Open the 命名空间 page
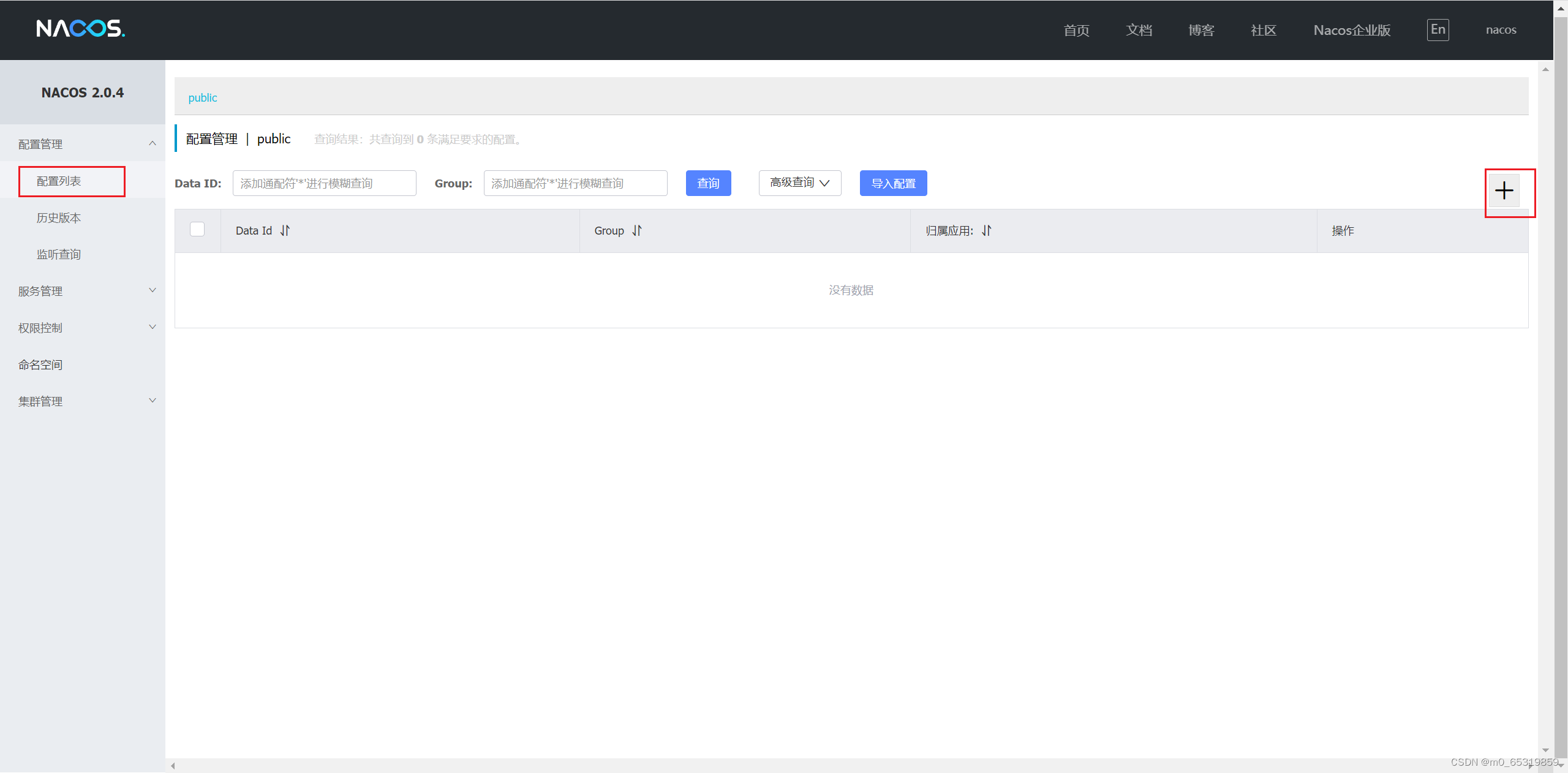1568x773 pixels. point(40,364)
